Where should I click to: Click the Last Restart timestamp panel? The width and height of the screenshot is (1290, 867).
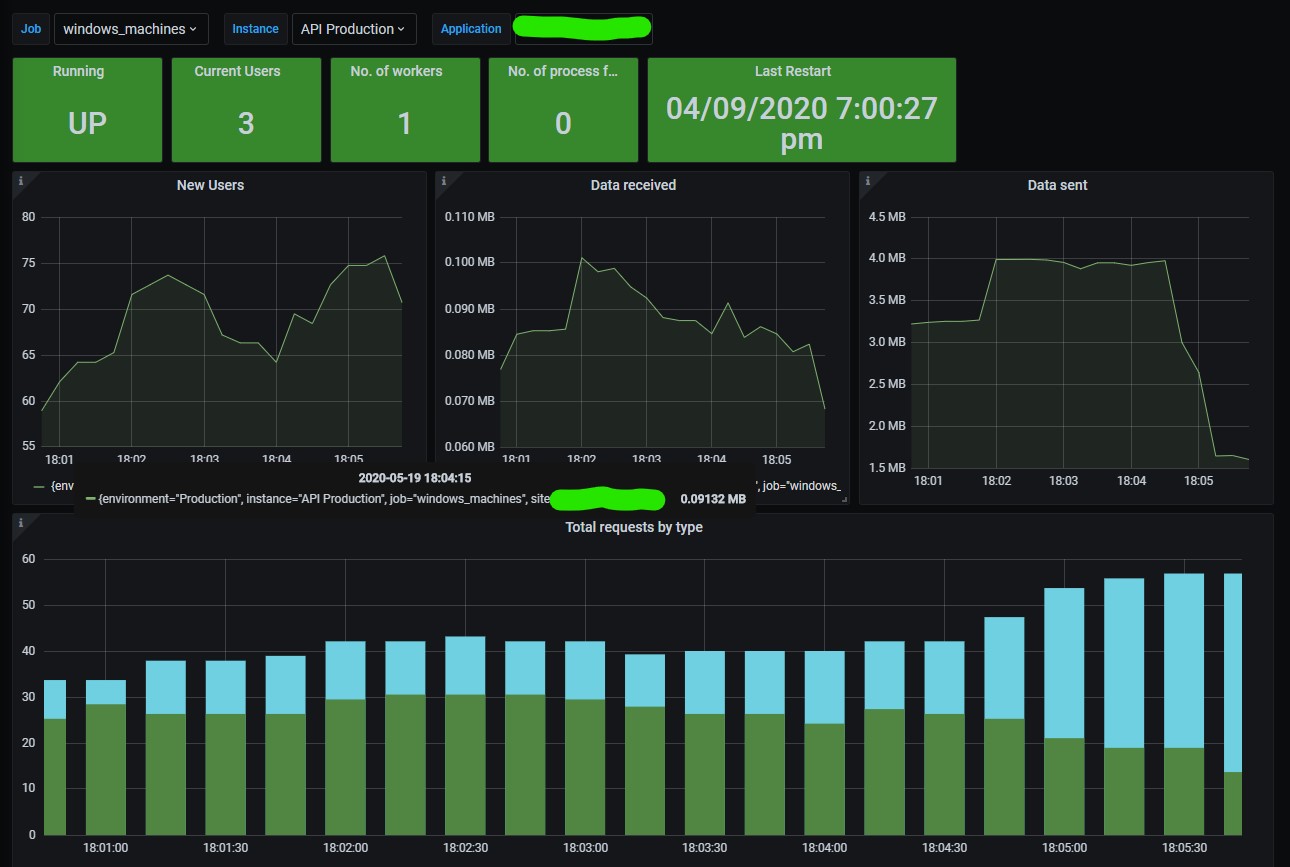coord(801,110)
